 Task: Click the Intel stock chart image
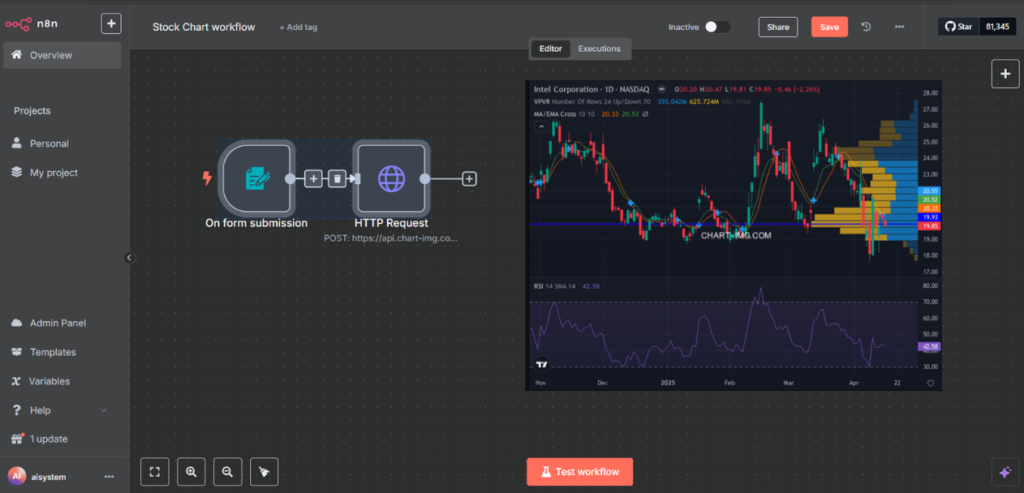[733, 236]
